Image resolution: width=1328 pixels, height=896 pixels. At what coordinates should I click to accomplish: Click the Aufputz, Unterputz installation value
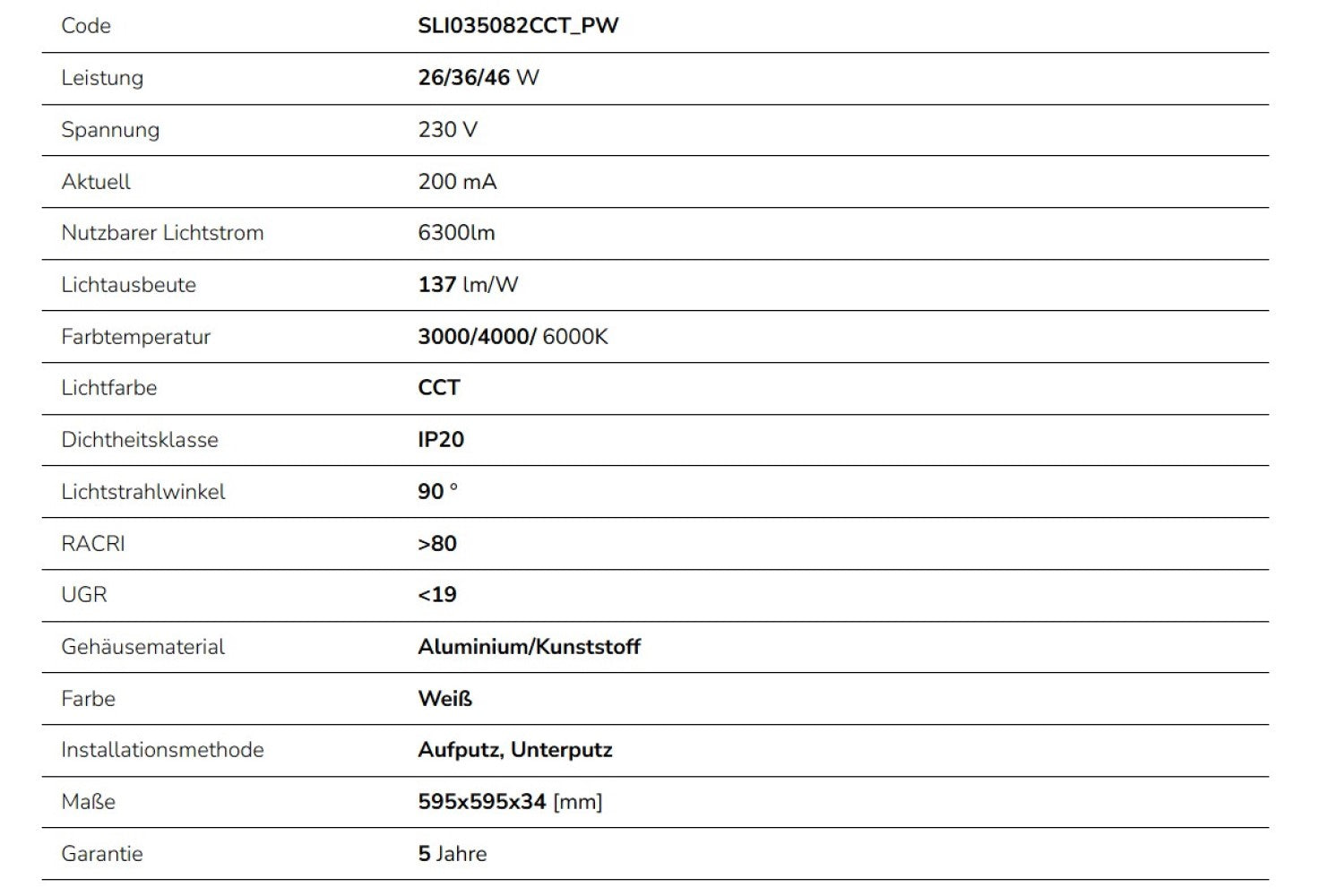514,750
